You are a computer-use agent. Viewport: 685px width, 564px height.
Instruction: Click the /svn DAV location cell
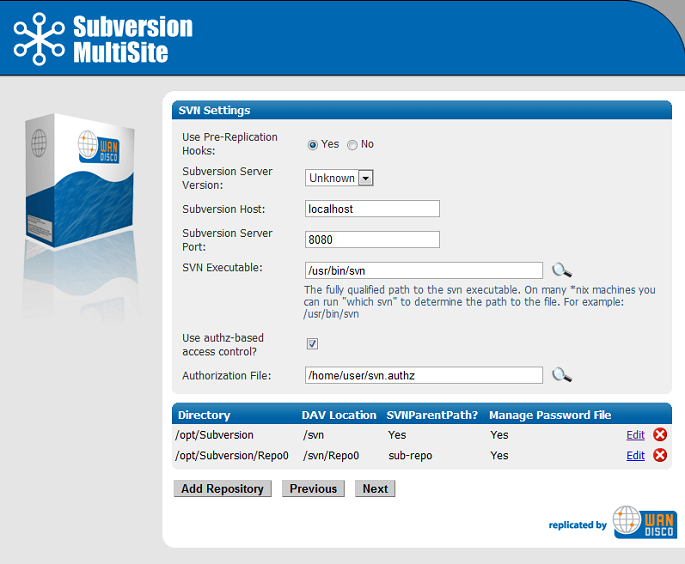click(x=314, y=435)
